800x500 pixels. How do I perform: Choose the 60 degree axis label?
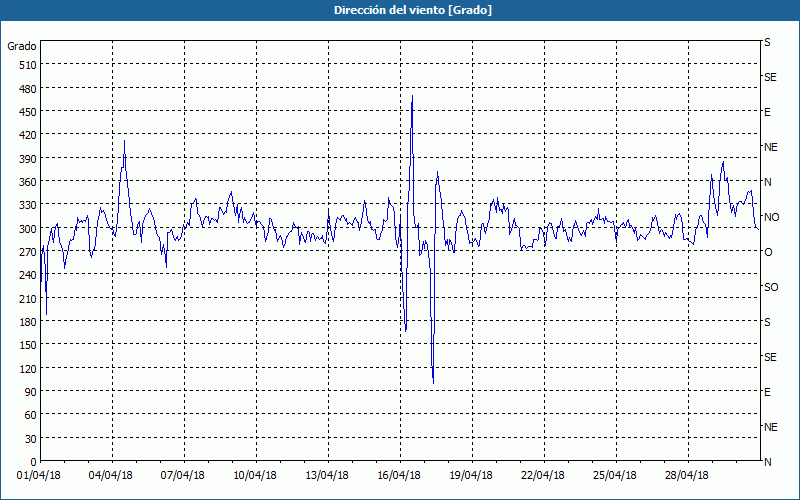coord(31,415)
